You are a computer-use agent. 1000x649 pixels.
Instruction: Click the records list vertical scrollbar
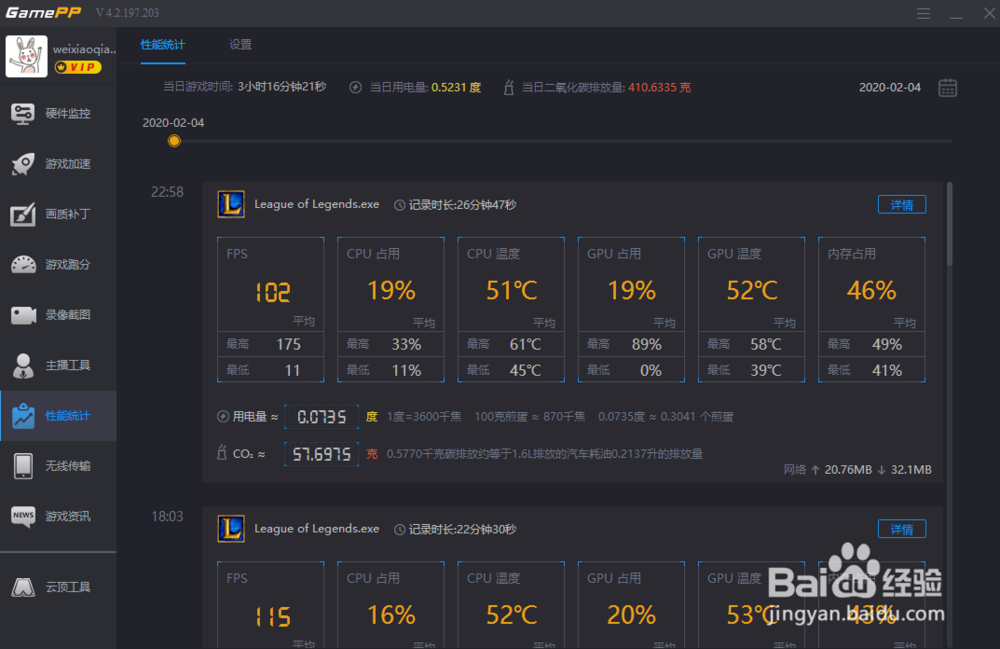949,223
